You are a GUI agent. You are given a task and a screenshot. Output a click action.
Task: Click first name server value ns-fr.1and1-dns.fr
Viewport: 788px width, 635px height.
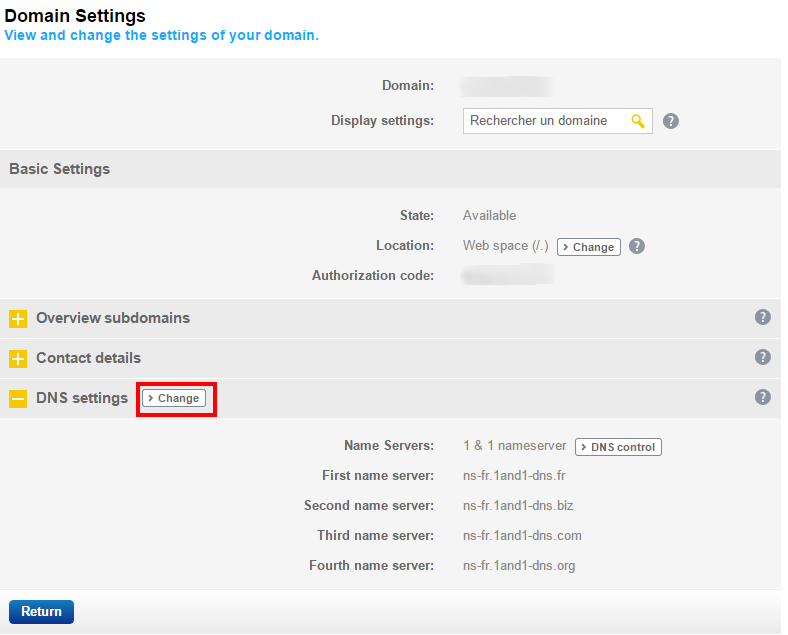[514, 475]
